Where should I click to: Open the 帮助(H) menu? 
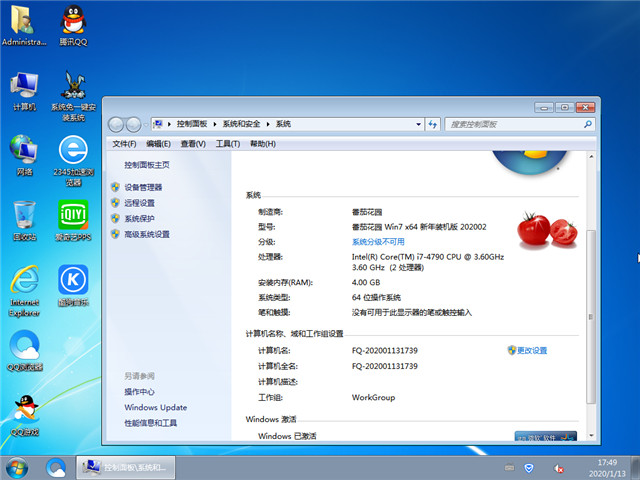[263, 144]
